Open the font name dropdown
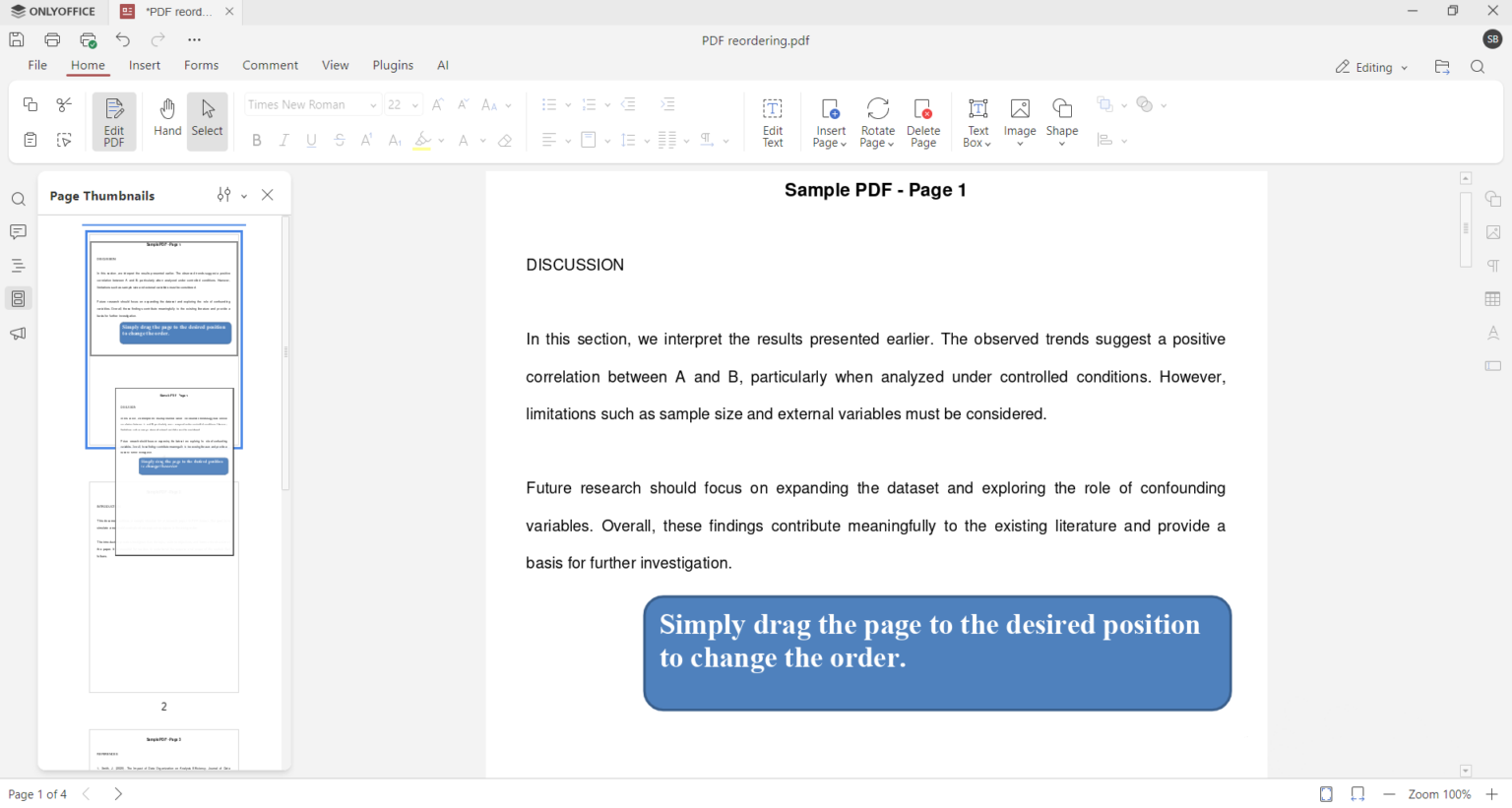1512x808 pixels. (373, 103)
